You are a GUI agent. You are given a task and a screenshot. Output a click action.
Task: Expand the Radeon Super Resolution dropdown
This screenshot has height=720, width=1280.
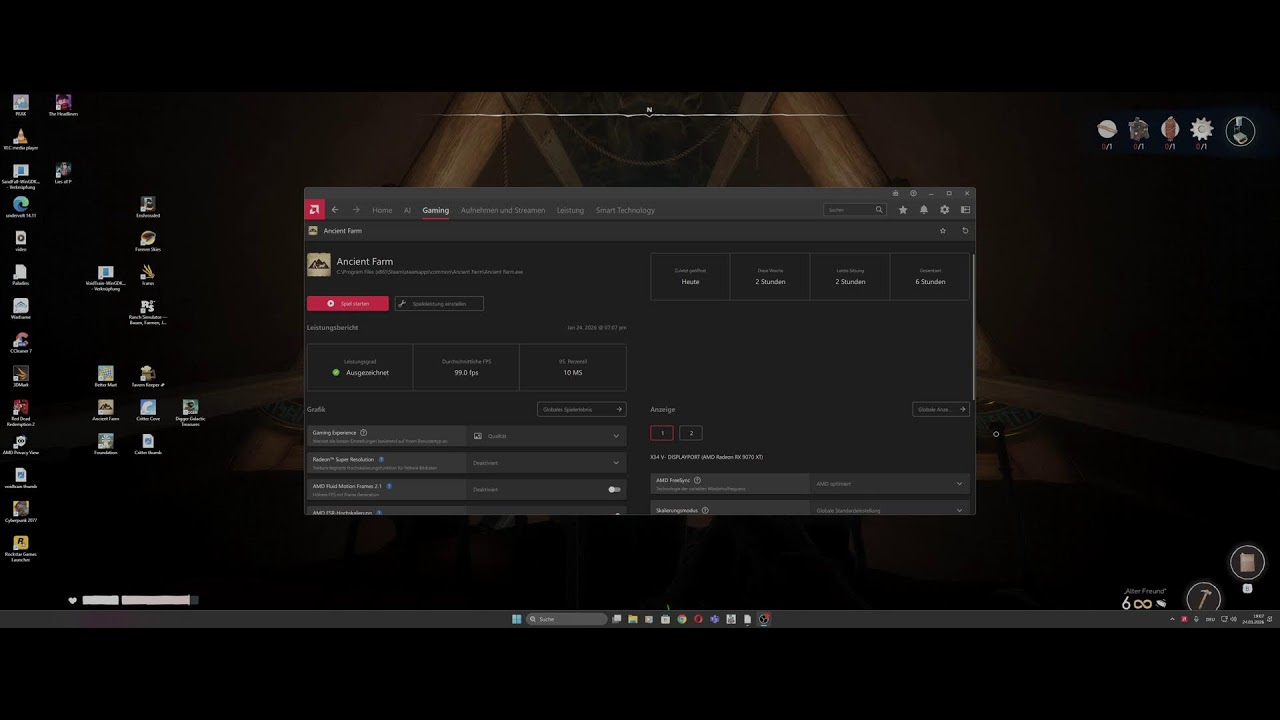(x=546, y=463)
